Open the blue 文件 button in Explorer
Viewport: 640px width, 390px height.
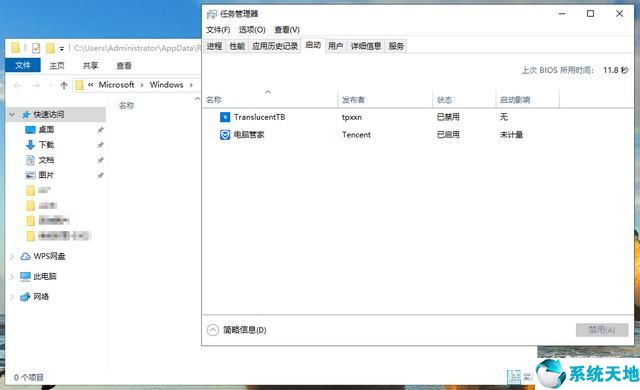pos(23,65)
